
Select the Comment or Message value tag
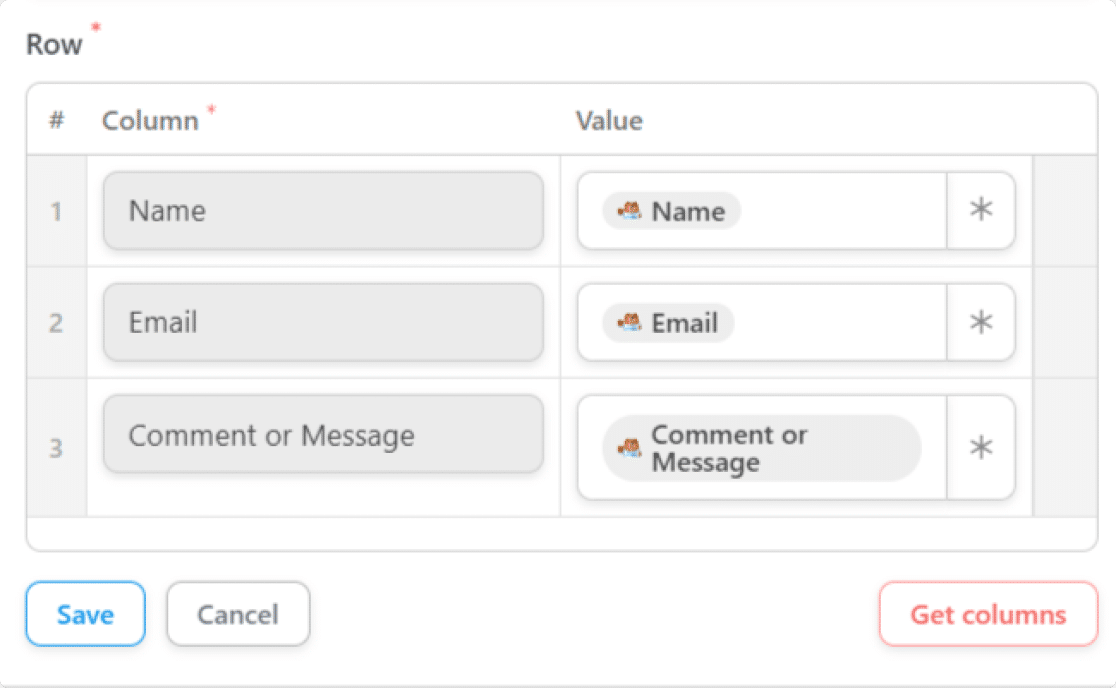coord(760,448)
